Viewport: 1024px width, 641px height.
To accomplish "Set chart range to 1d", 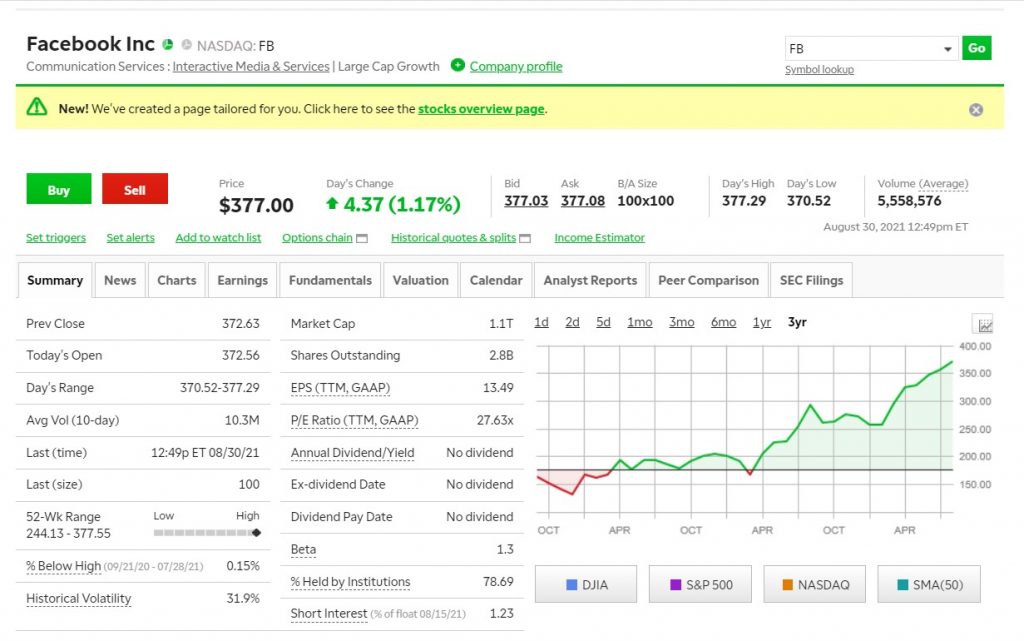I will click(x=541, y=322).
